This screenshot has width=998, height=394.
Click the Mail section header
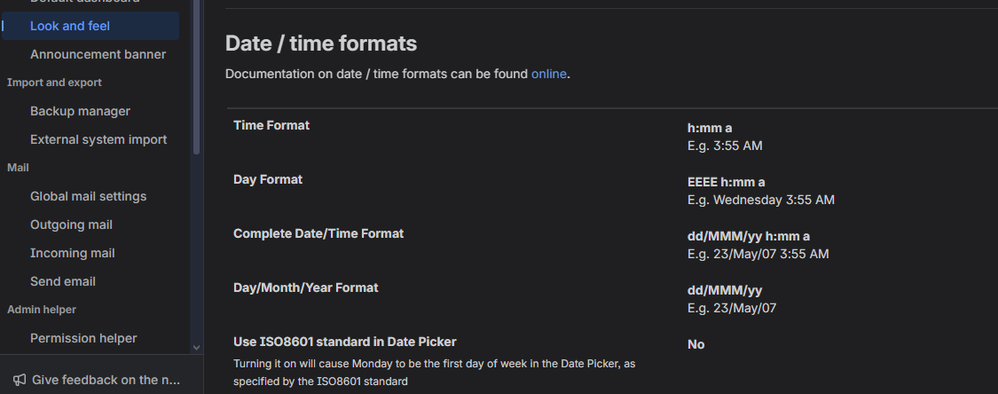18,168
